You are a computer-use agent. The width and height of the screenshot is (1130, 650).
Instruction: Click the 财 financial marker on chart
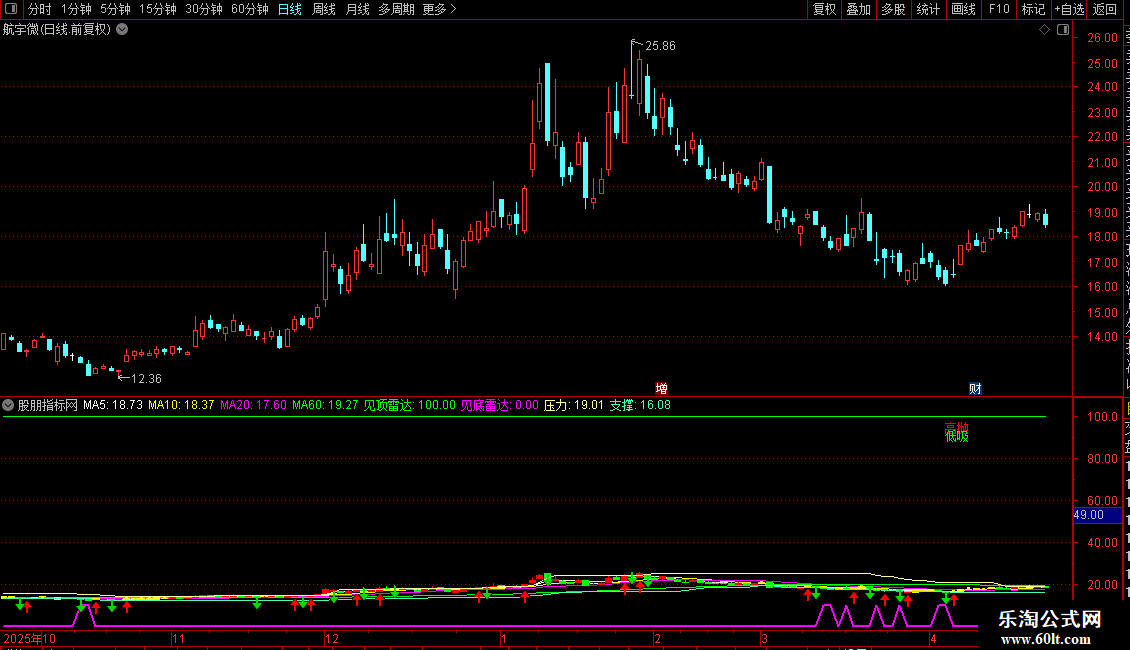[975, 388]
